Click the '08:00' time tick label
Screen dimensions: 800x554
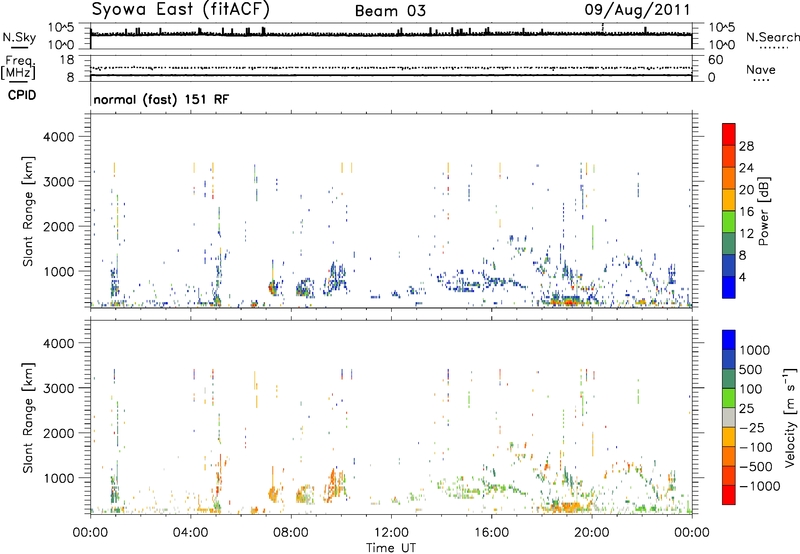pyautogui.click(x=291, y=533)
